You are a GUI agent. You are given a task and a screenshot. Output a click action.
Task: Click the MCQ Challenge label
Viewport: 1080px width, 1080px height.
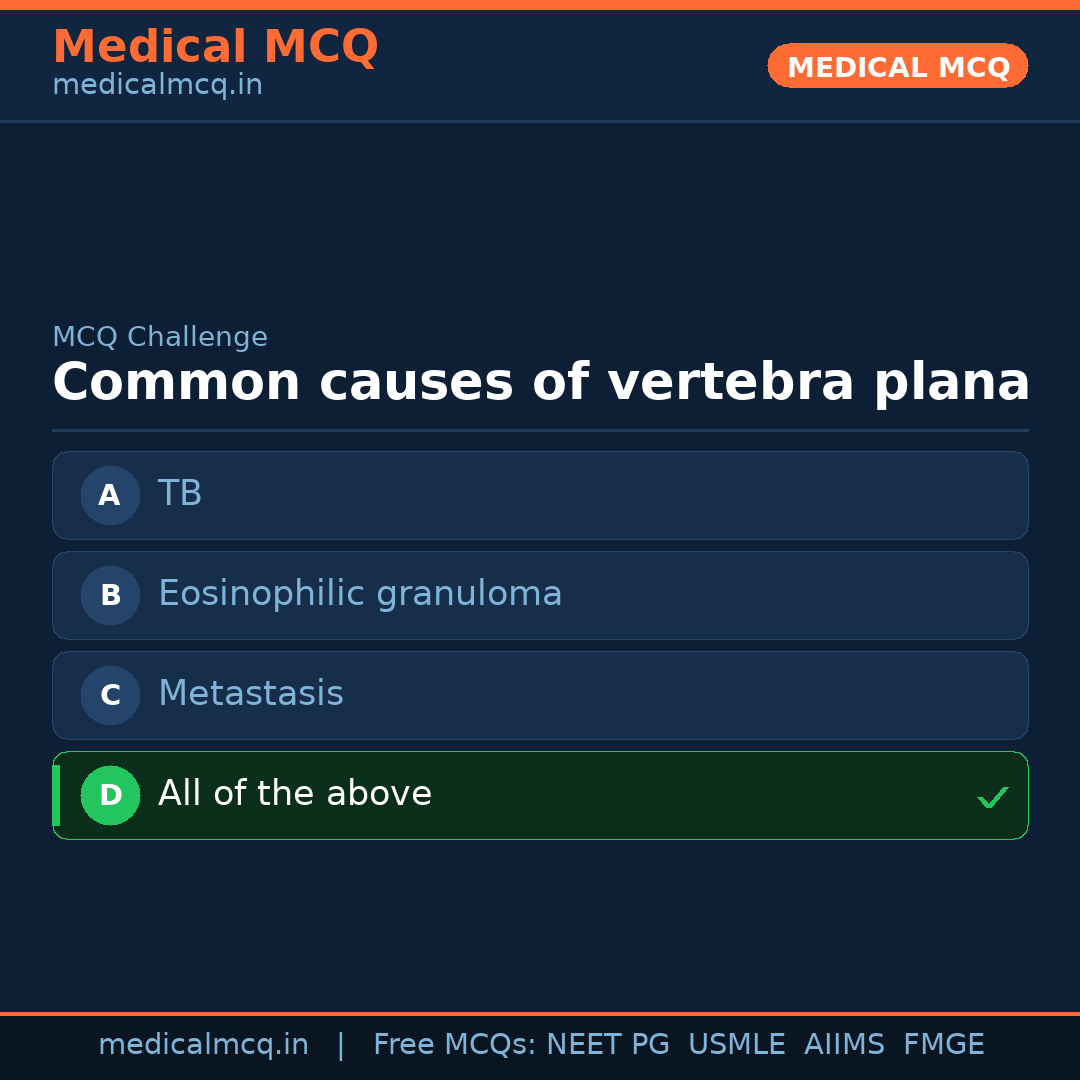(x=160, y=338)
